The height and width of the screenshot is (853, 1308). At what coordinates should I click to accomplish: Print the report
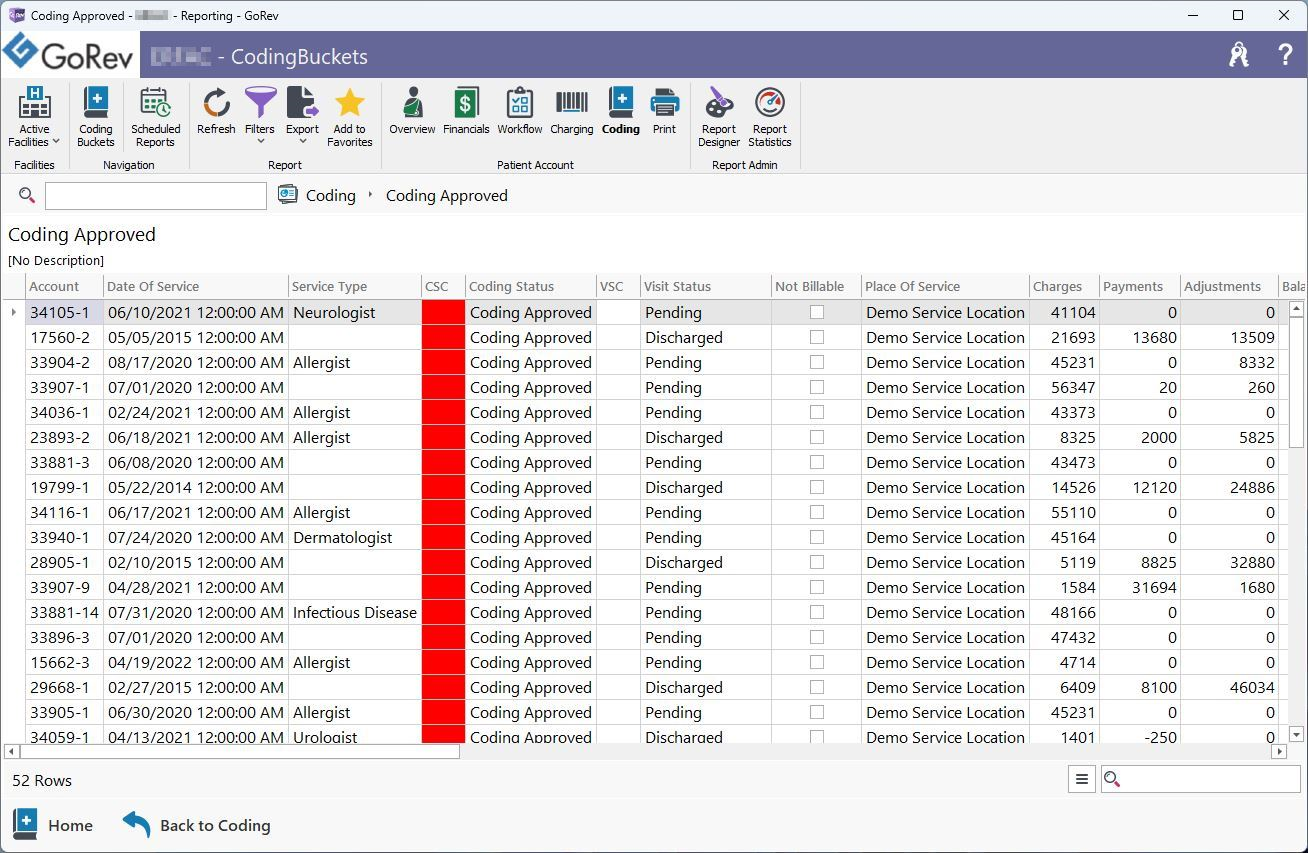click(665, 111)
